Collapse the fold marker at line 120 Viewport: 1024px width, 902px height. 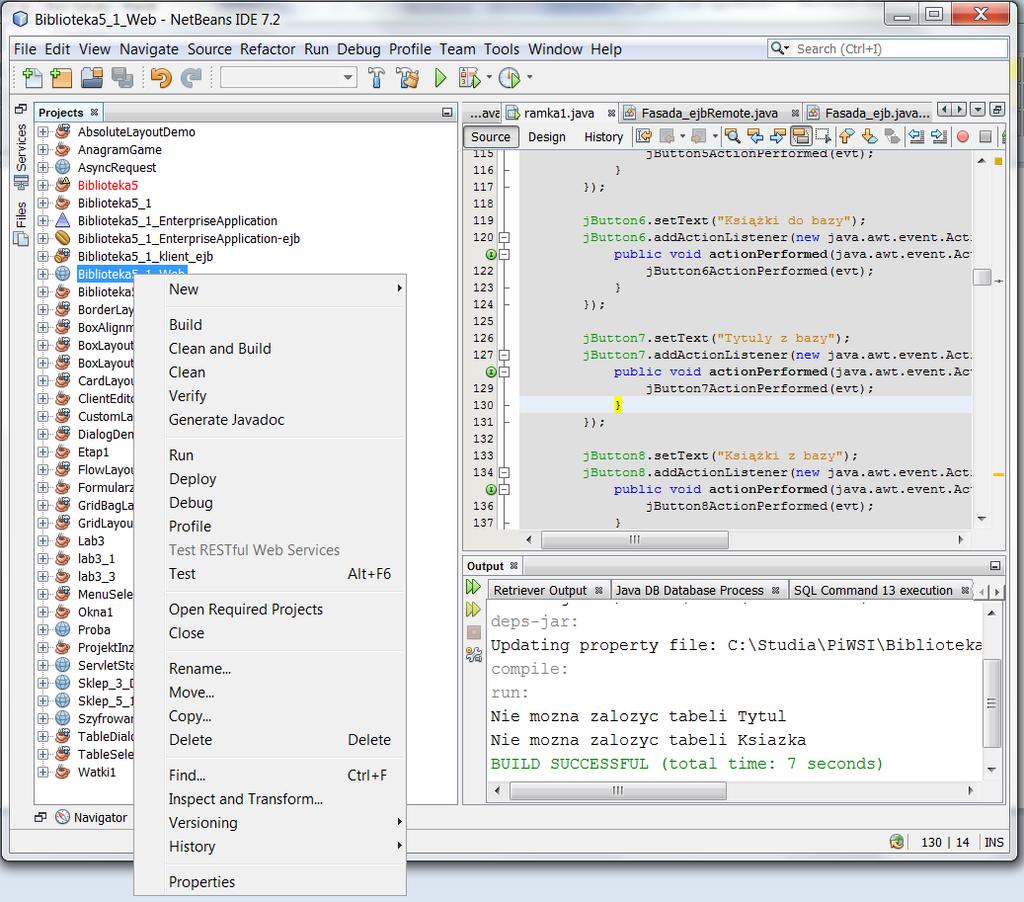[504, 238]
